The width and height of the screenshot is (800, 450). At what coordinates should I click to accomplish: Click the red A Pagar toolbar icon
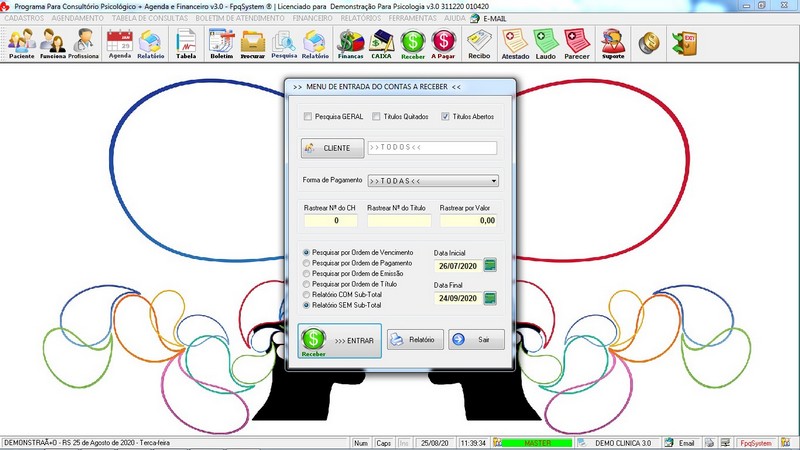click(x=443, y=44)
